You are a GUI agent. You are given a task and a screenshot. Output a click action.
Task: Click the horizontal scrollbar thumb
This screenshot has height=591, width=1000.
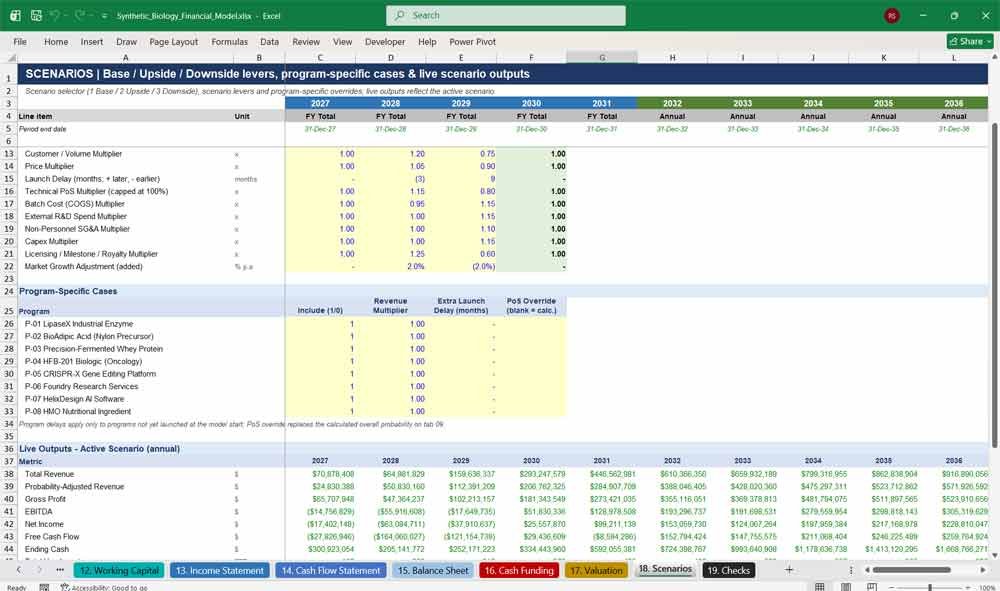[x=911, y=570]
